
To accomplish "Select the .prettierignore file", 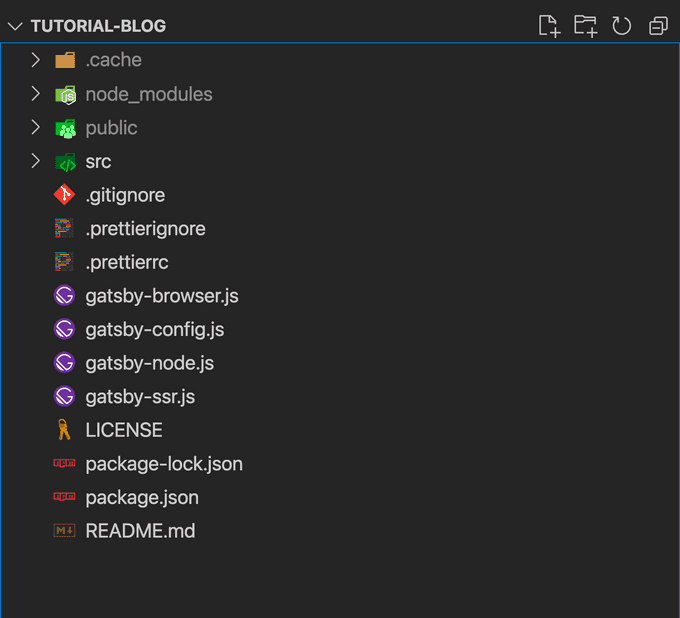I will click(x=340, y=228).
